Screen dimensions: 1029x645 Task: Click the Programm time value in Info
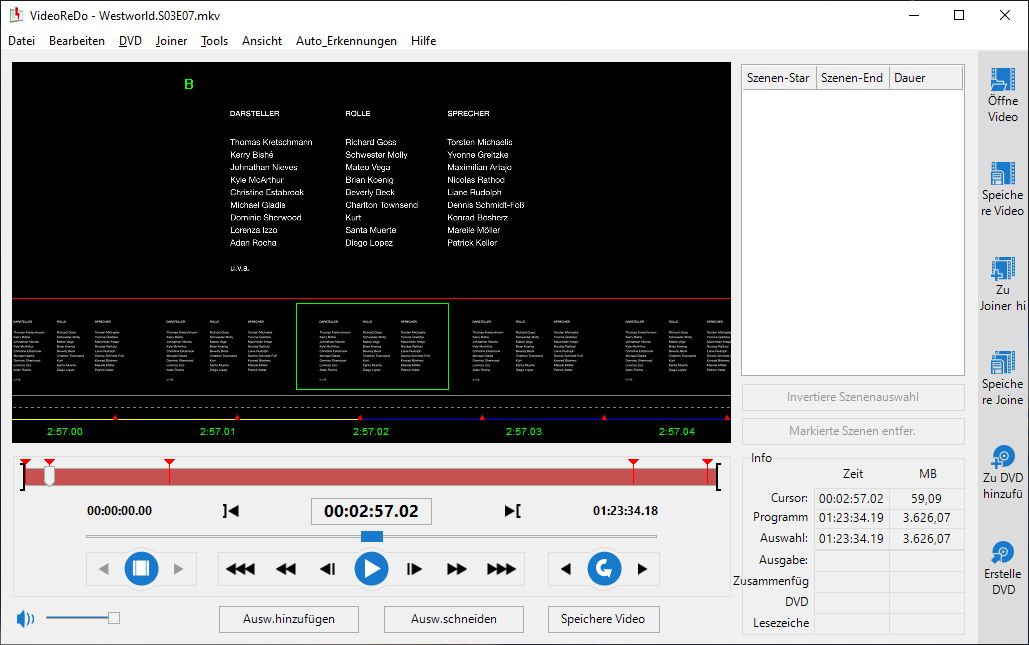[x=851, y=518]
